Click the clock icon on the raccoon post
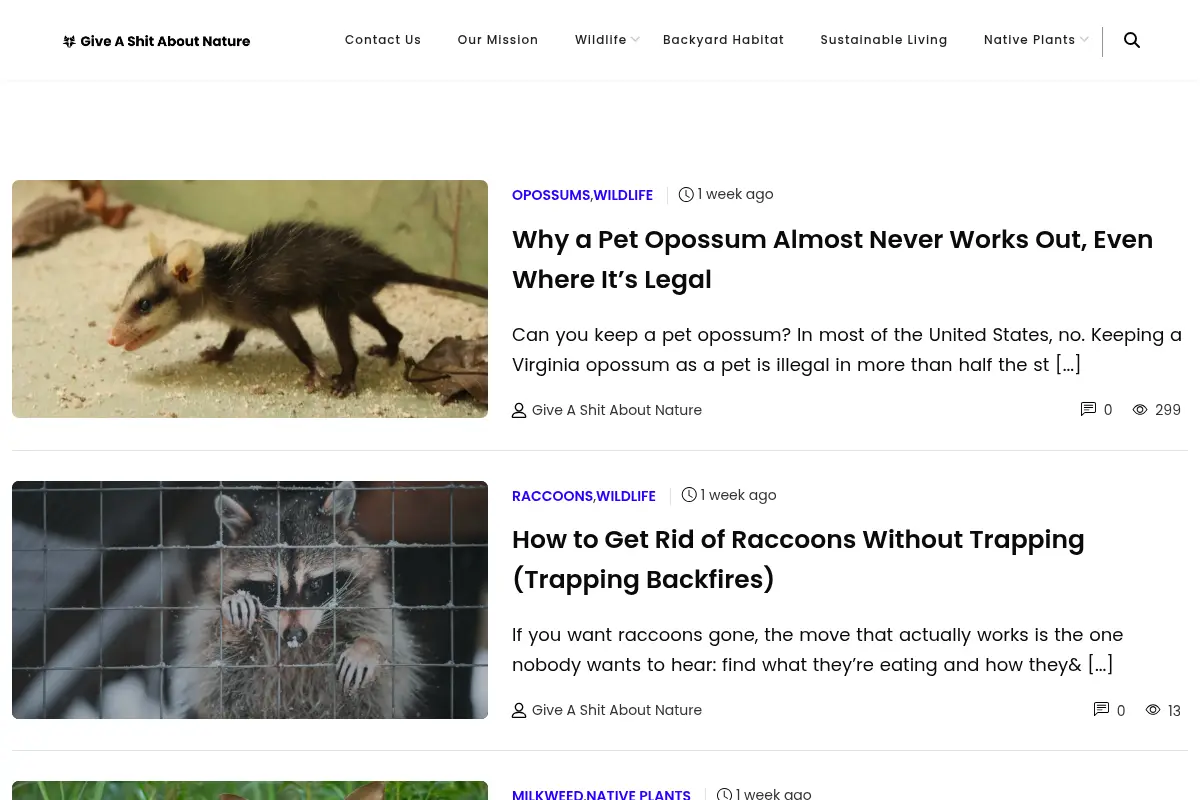1200x800 pixels. (x=689, y=495)
